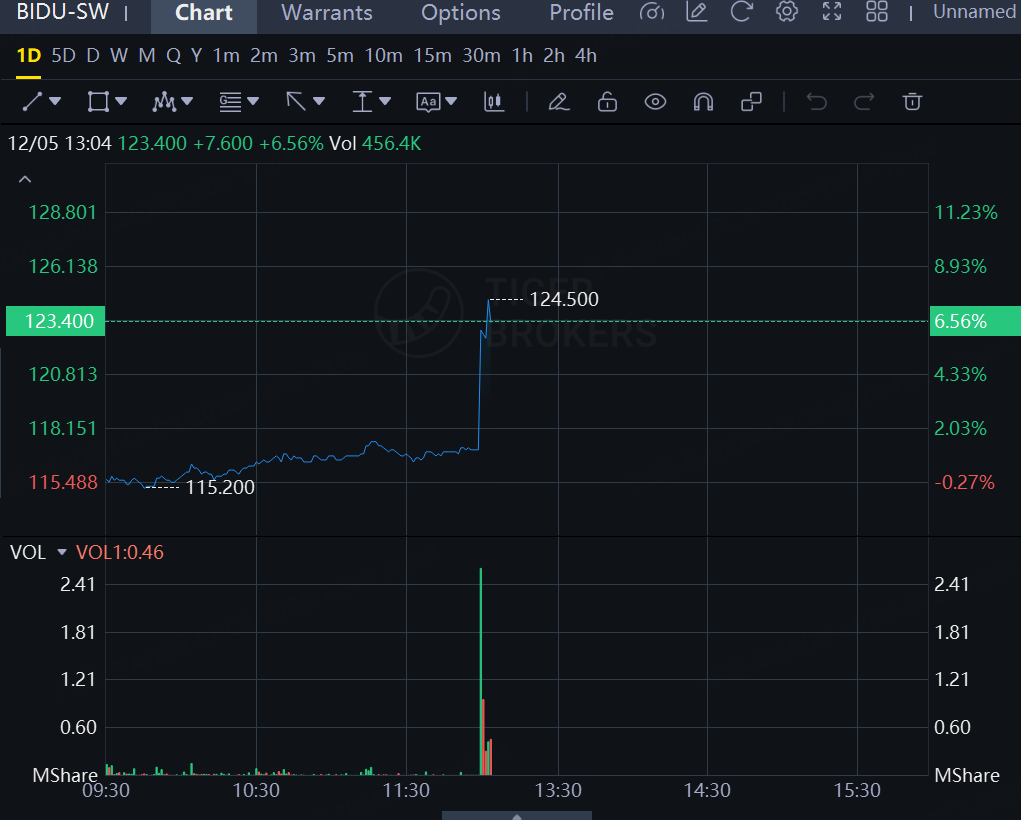Expand the text annotation dropdown arrow
1021x820 pixels.
coord(451,102)
